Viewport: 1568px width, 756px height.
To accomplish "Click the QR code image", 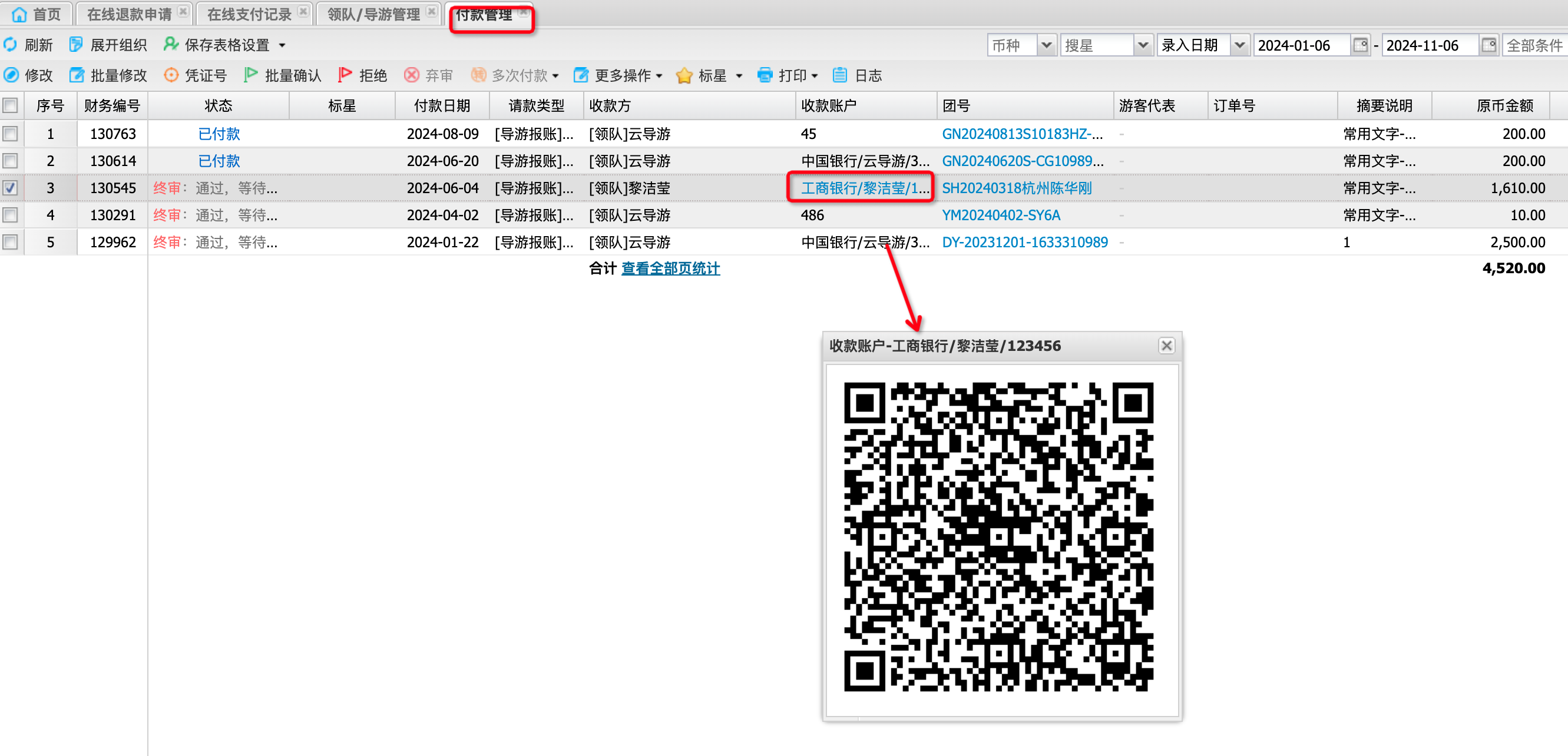I will tap(998, 536).
